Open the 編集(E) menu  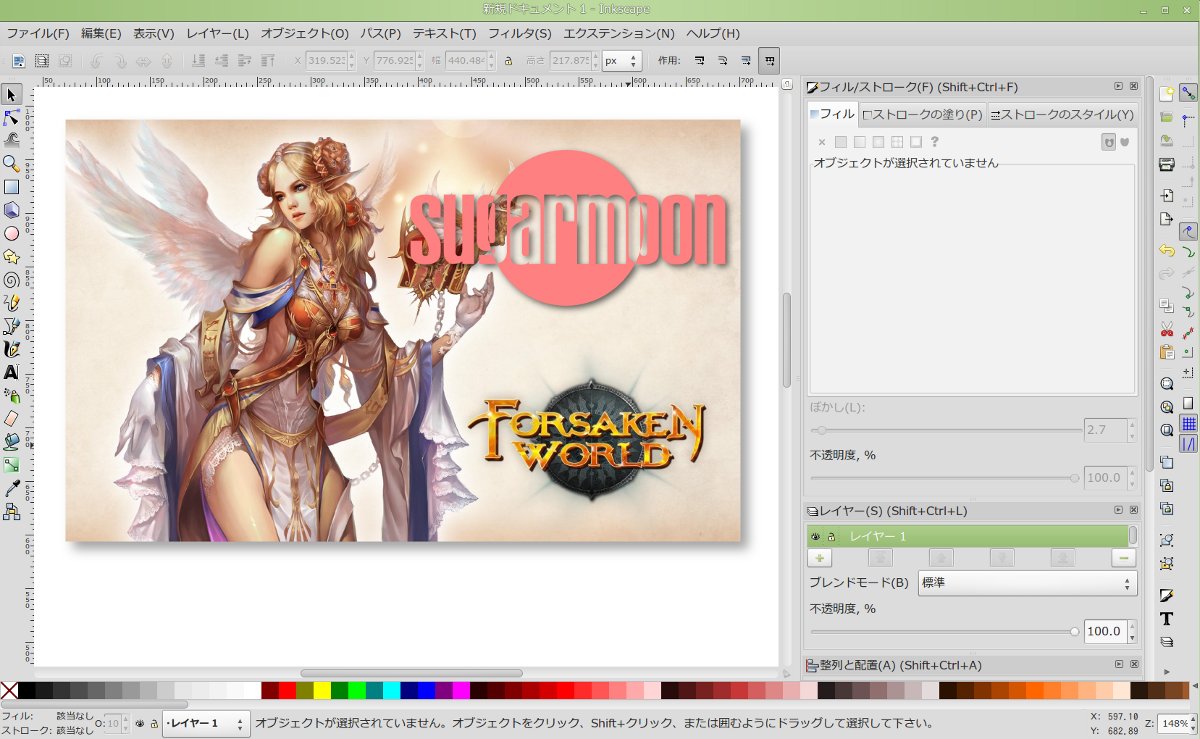(x=101, y=33)
